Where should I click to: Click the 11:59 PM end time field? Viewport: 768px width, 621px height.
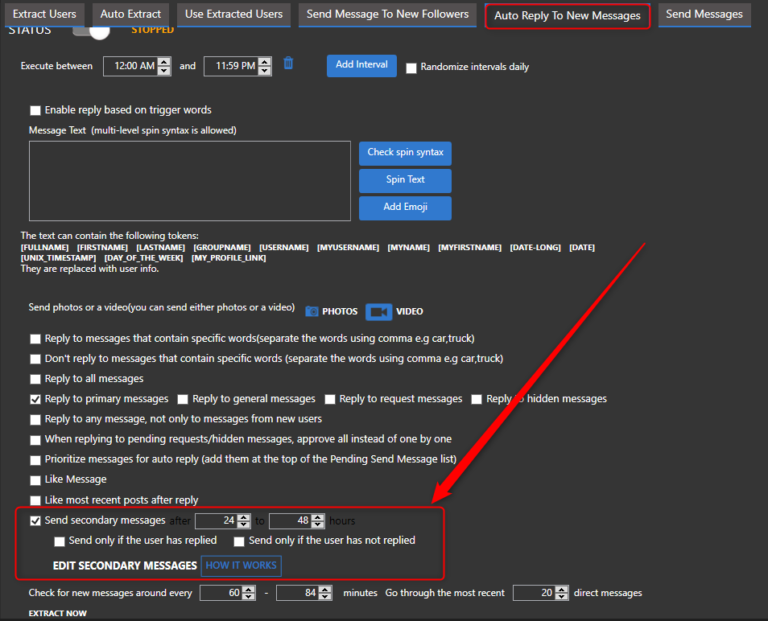coord(232,66)
